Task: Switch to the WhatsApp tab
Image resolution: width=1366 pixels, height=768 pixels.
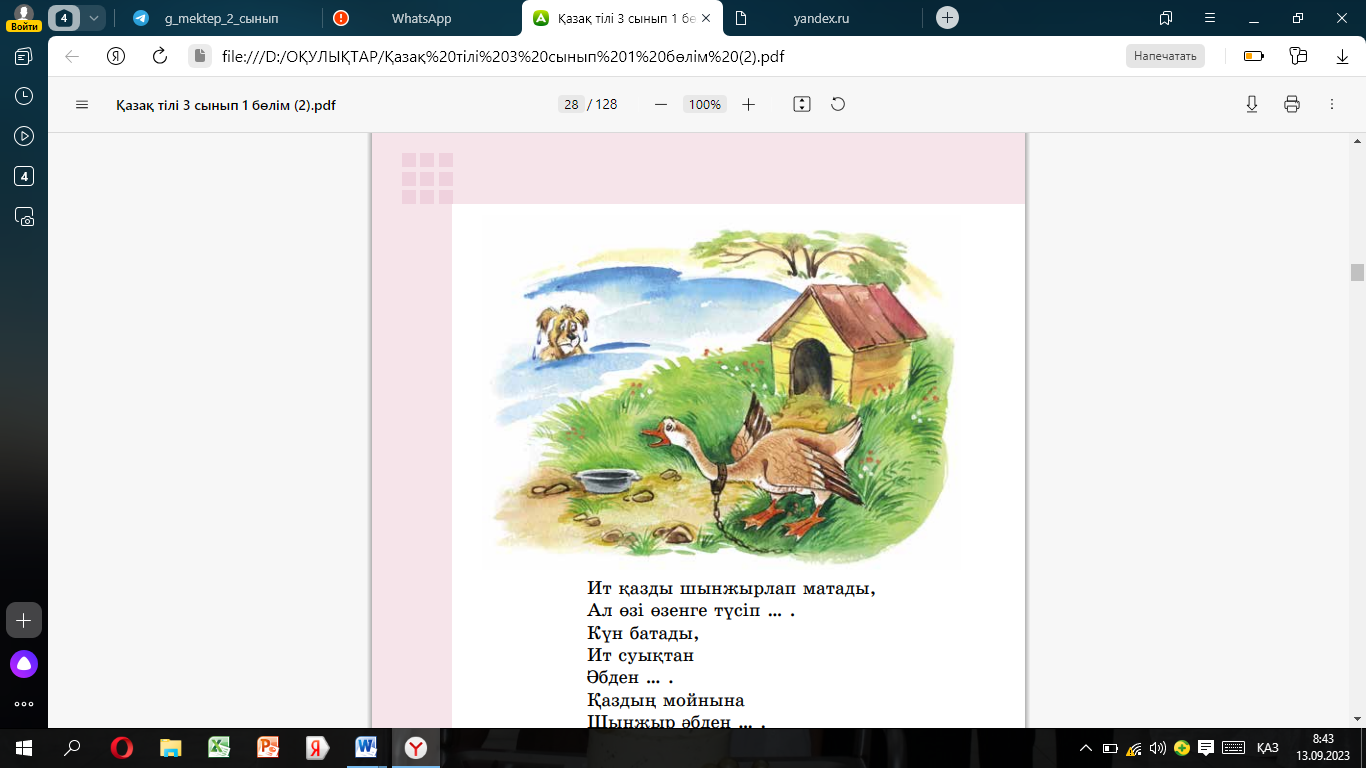Action: coord(420,18)
